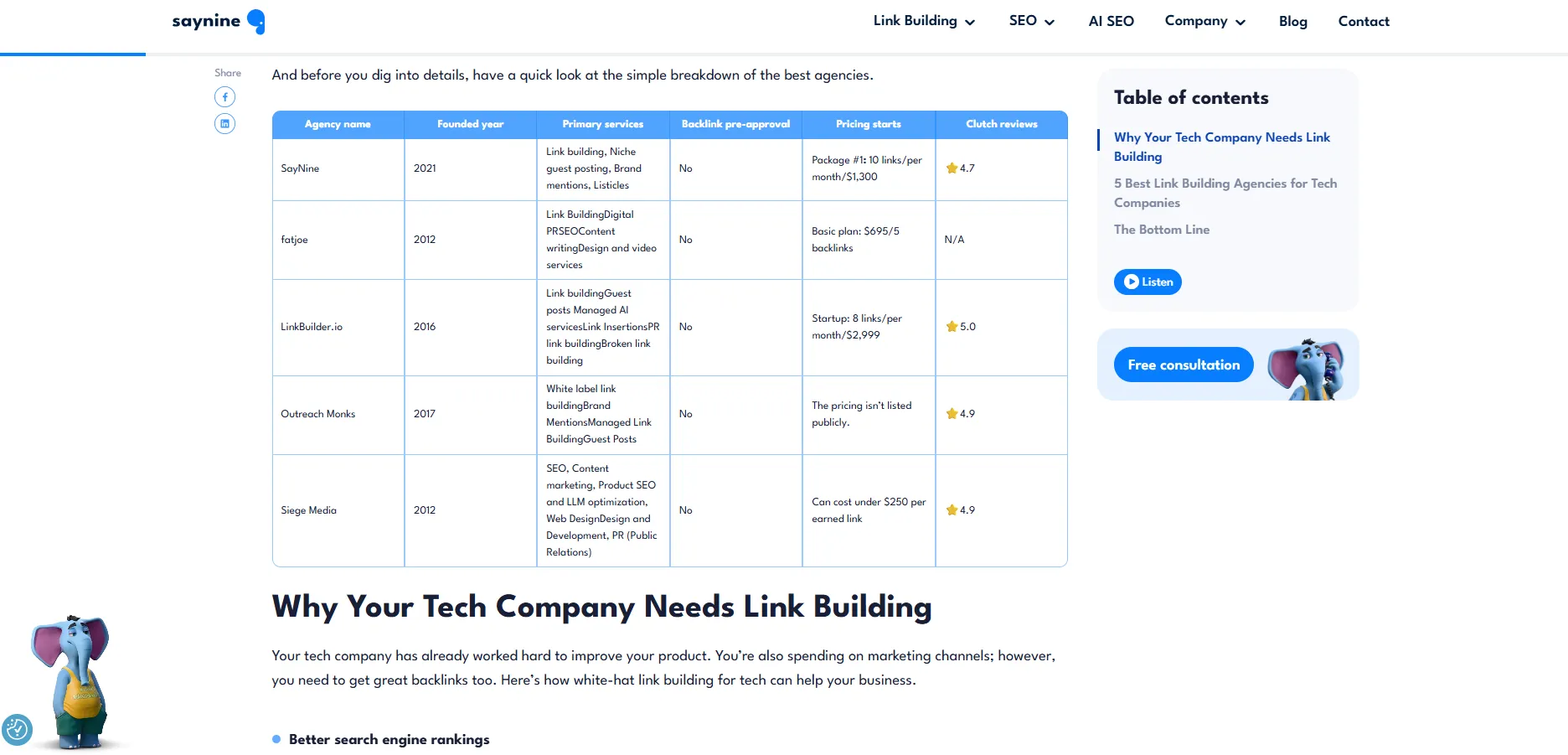Click the star next to Siege Media's rating
This screenshot has width=1568, height=755.
point(952,509)
